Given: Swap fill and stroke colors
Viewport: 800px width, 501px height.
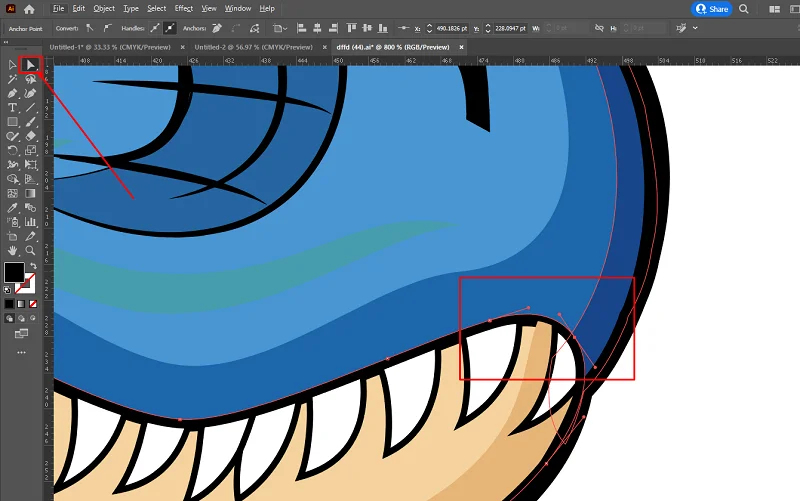Looking at the screenshot, I should (x=33, y=266).
